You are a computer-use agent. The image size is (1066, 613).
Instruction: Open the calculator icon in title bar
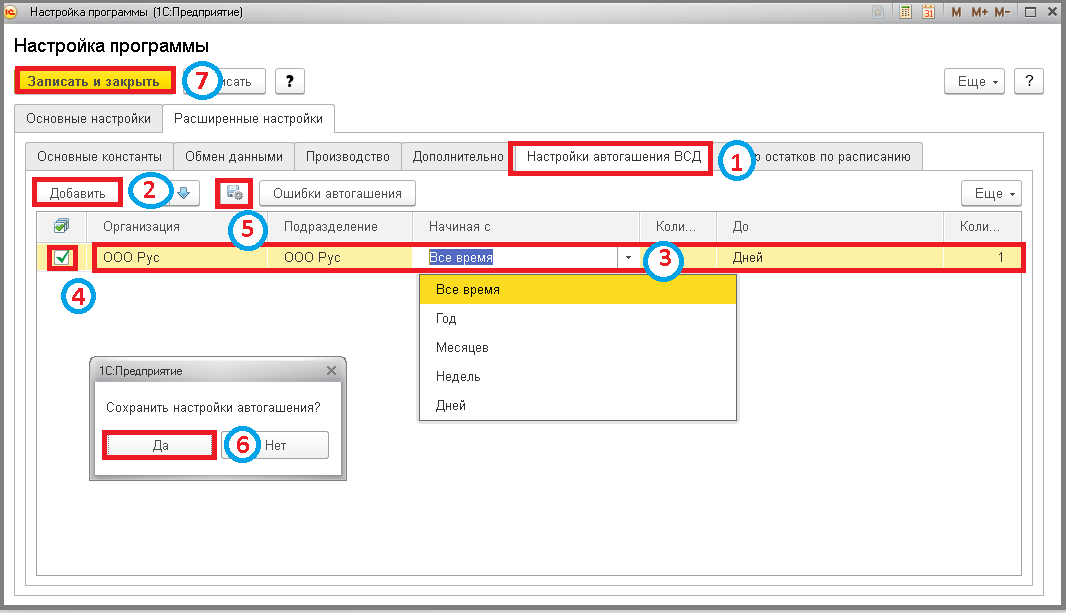pos(905,12)
